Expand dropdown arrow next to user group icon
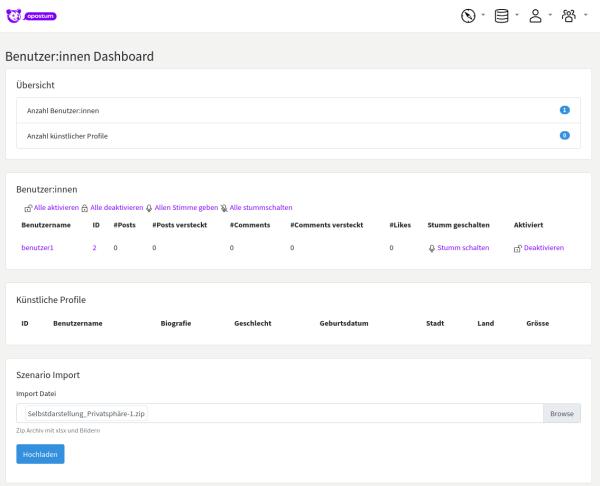 click(x=585, y=15)
